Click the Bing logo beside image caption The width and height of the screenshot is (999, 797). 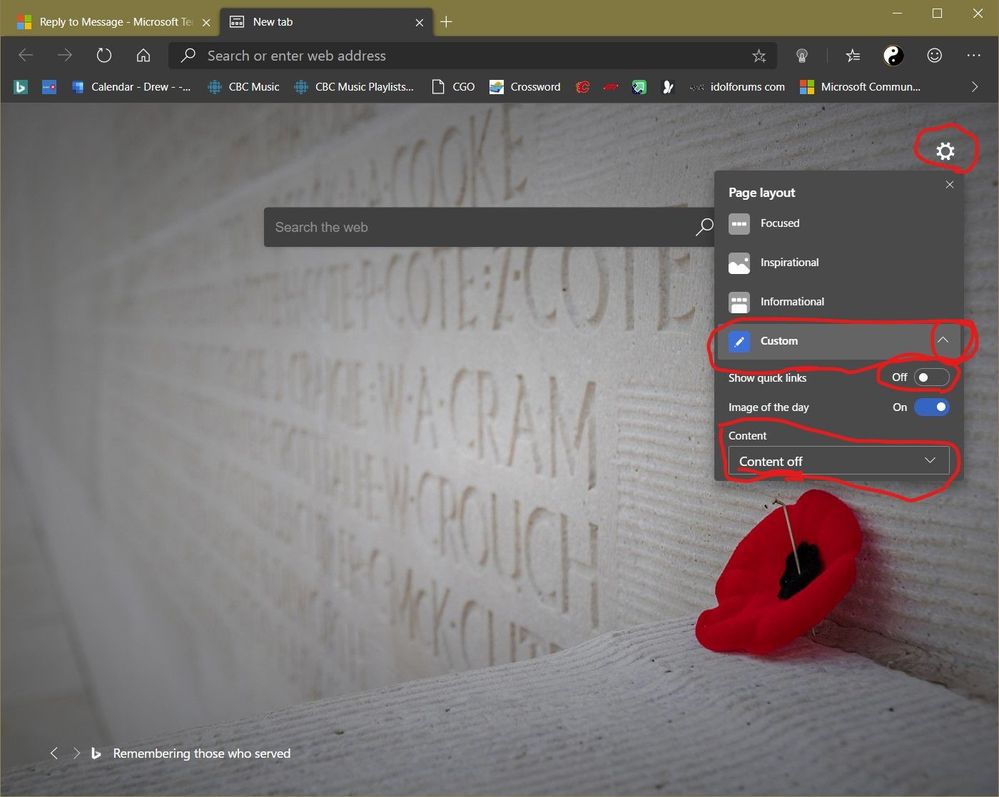pyautogui.click(x=96, y=753)
